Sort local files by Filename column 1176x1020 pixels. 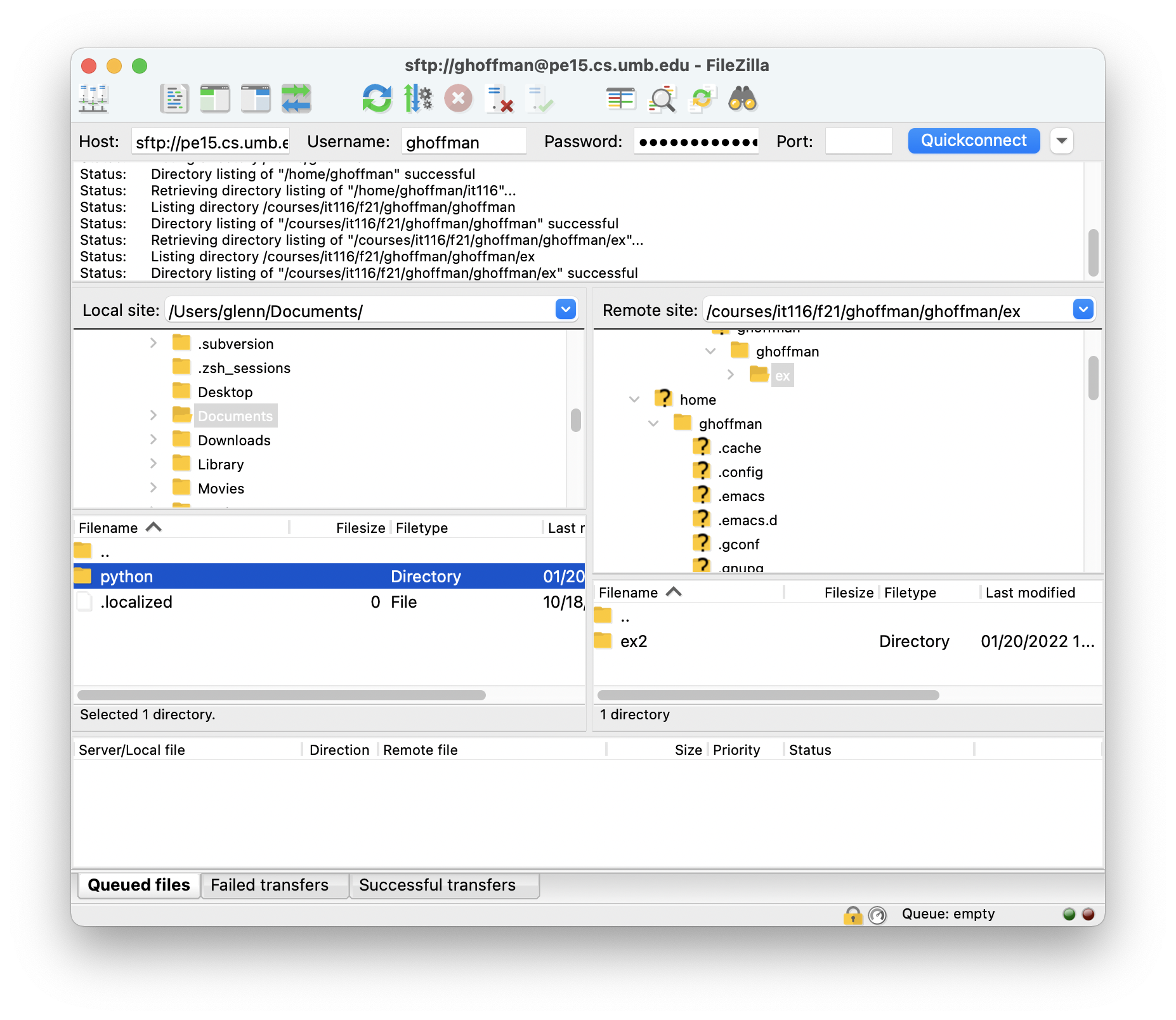click(x=181, y=528)
